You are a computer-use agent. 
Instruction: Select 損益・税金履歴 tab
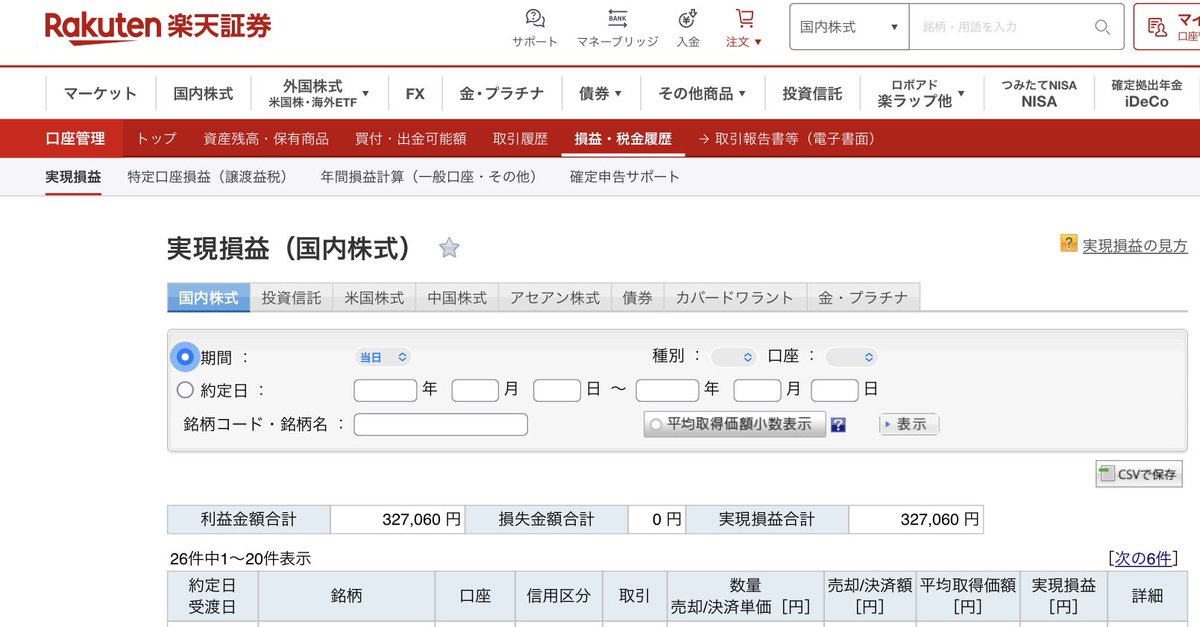click(623, 139)
